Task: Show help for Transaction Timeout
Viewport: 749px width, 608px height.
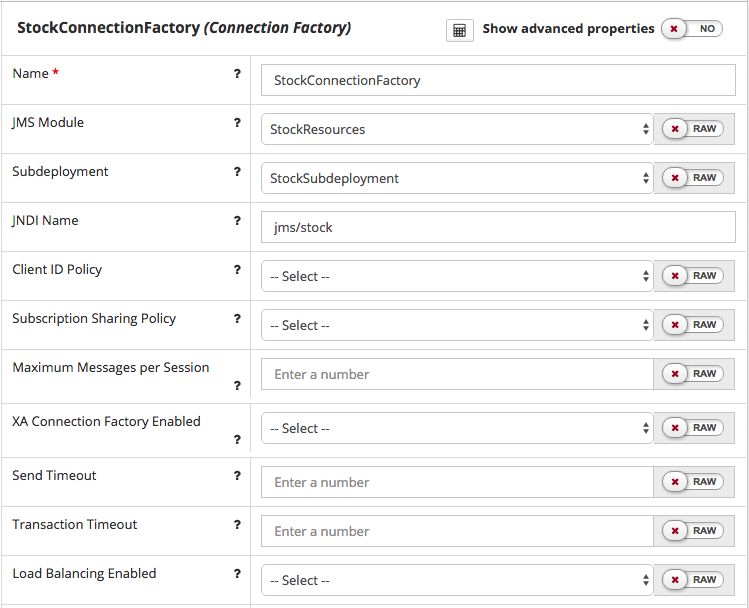Action: coord(237,525)
